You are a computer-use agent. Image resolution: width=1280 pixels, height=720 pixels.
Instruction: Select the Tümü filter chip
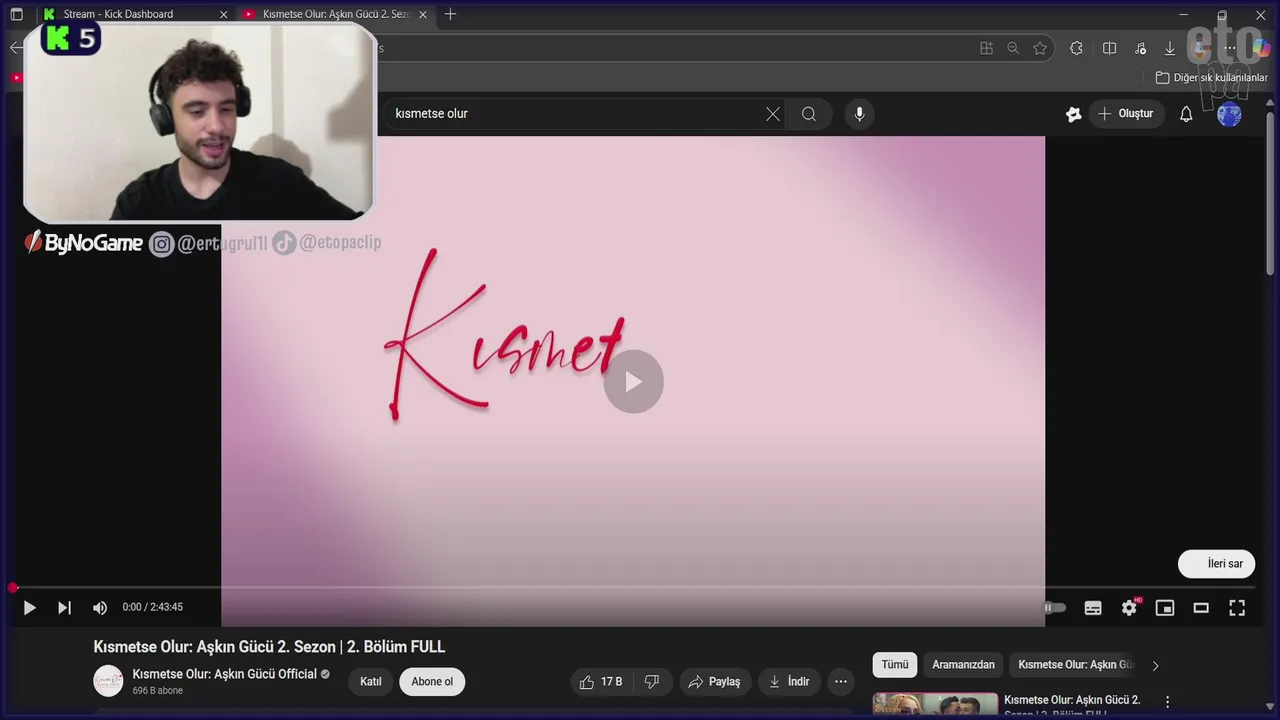coord(895,665)
